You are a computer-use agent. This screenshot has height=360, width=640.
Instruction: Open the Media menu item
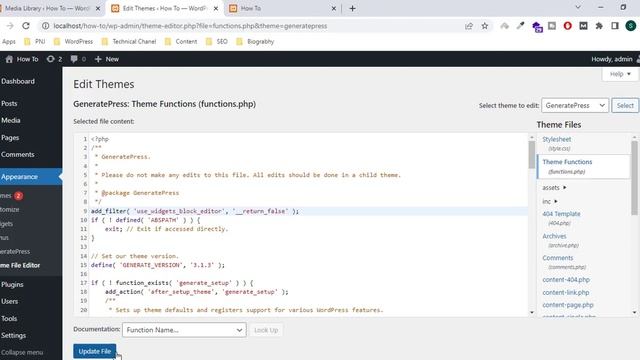click(11, 120)
